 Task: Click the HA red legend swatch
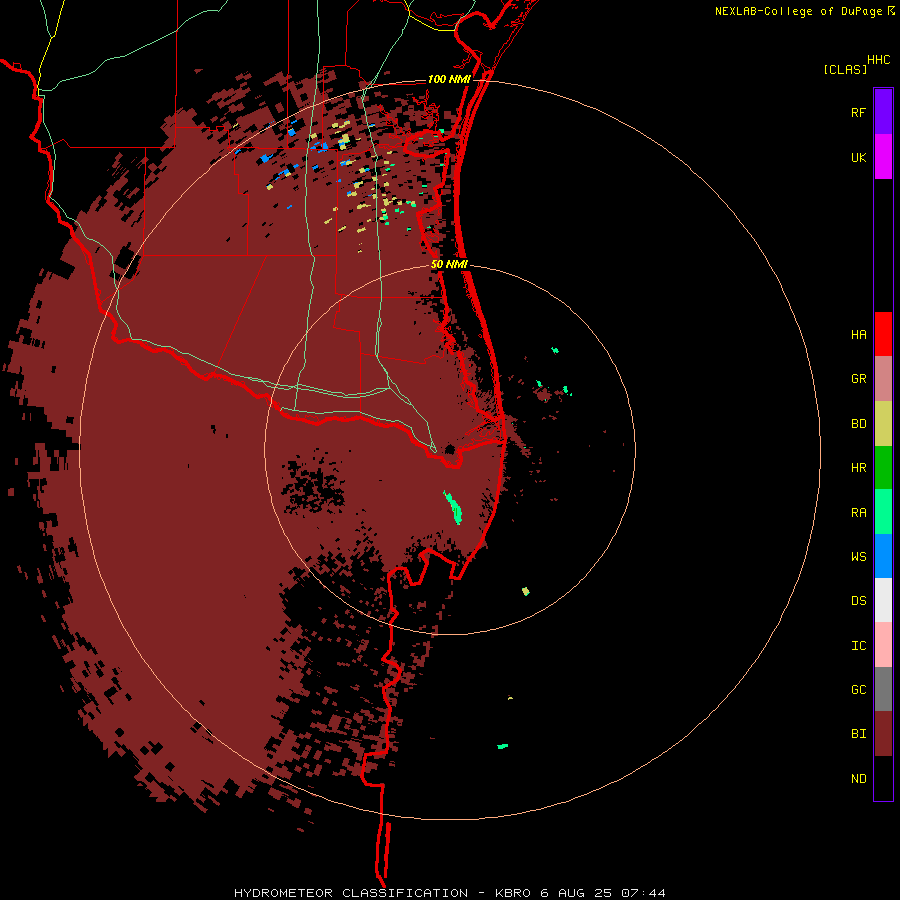(883, 334)
